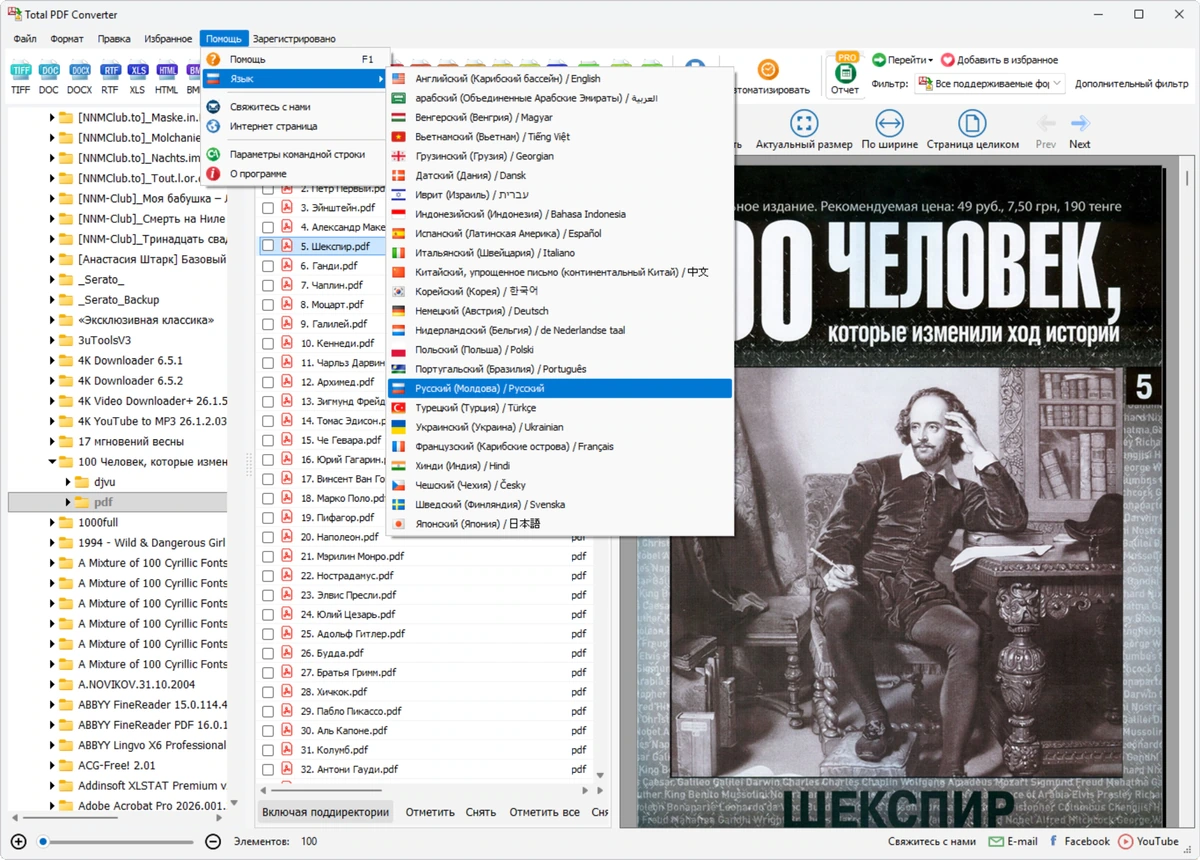Open the 'Интернет страница' menu entry

click(x=293, y=126)
